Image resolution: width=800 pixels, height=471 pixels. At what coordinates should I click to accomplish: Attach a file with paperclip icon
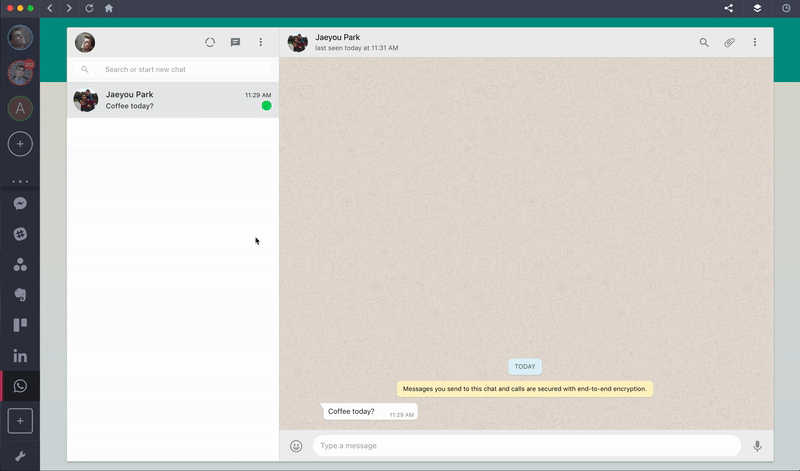pos(730,42)
